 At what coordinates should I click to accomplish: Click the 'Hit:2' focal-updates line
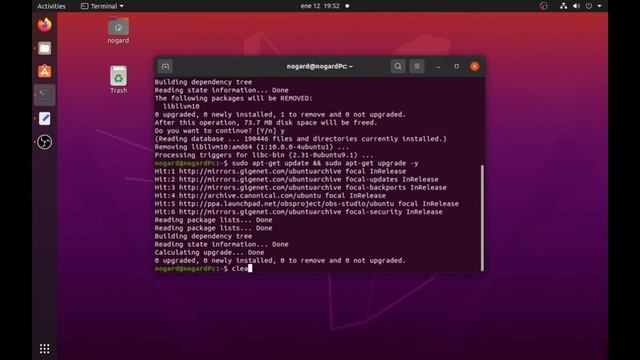click(296, 180)
